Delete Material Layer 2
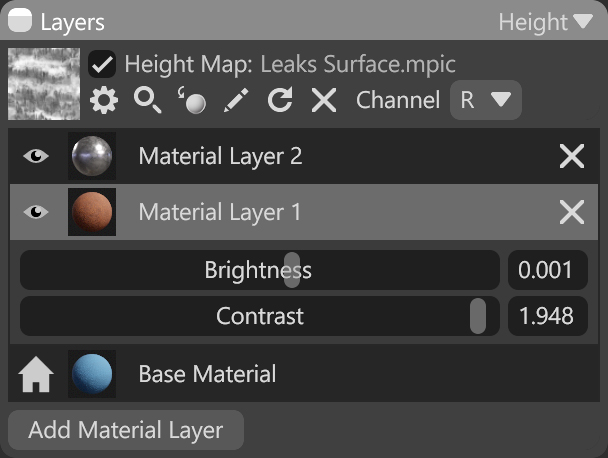This screenshot has height=458, width=608. 572,156
